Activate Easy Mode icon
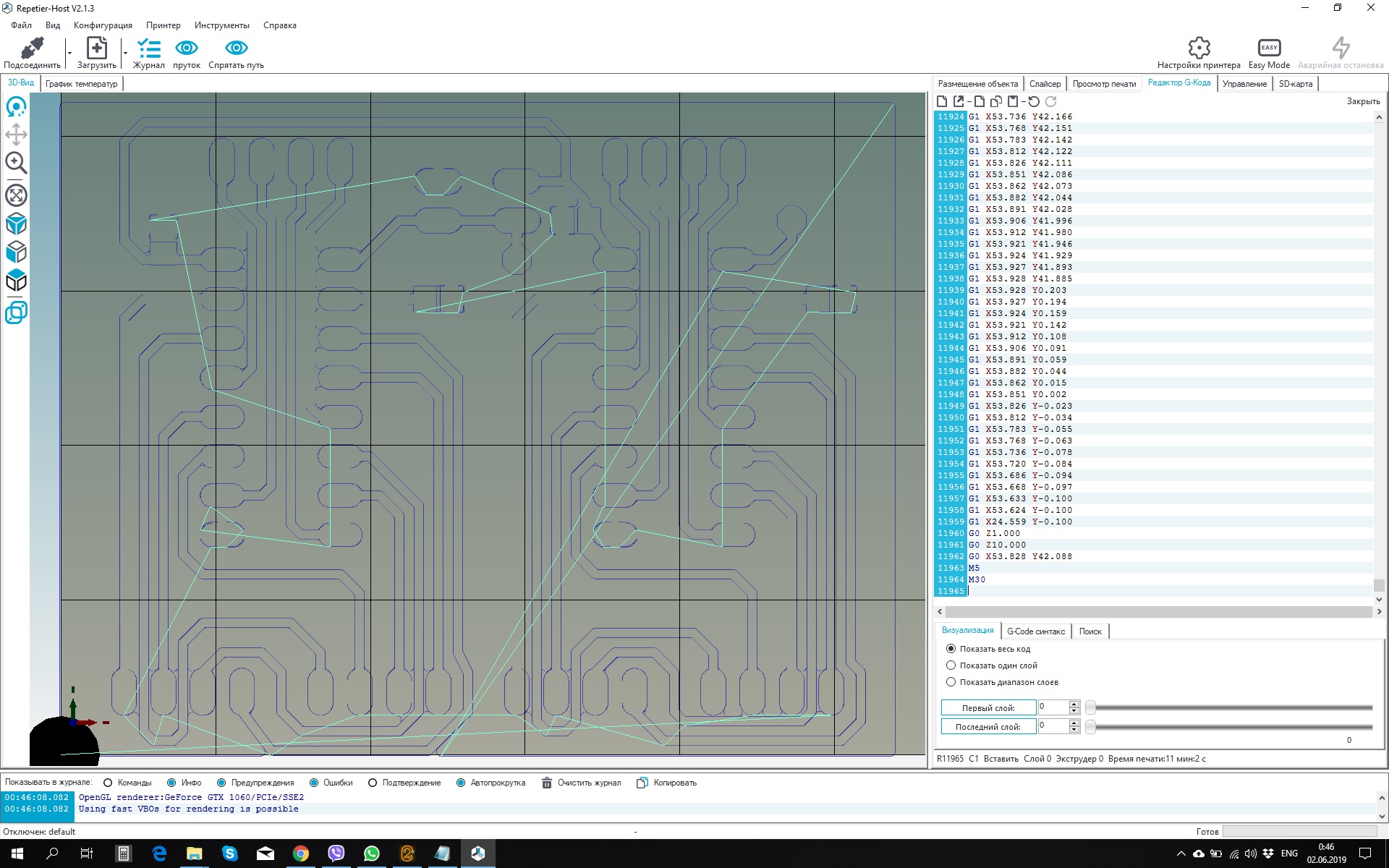This screenshot has height=868, width=1389. [x=1269, y=48]
